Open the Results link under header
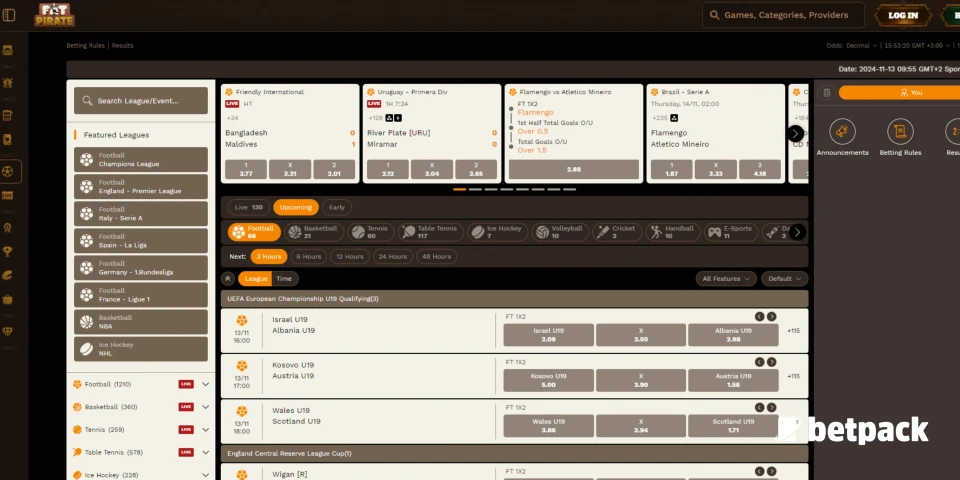Viewport: 960px width, 480px height. coord(123,45)
